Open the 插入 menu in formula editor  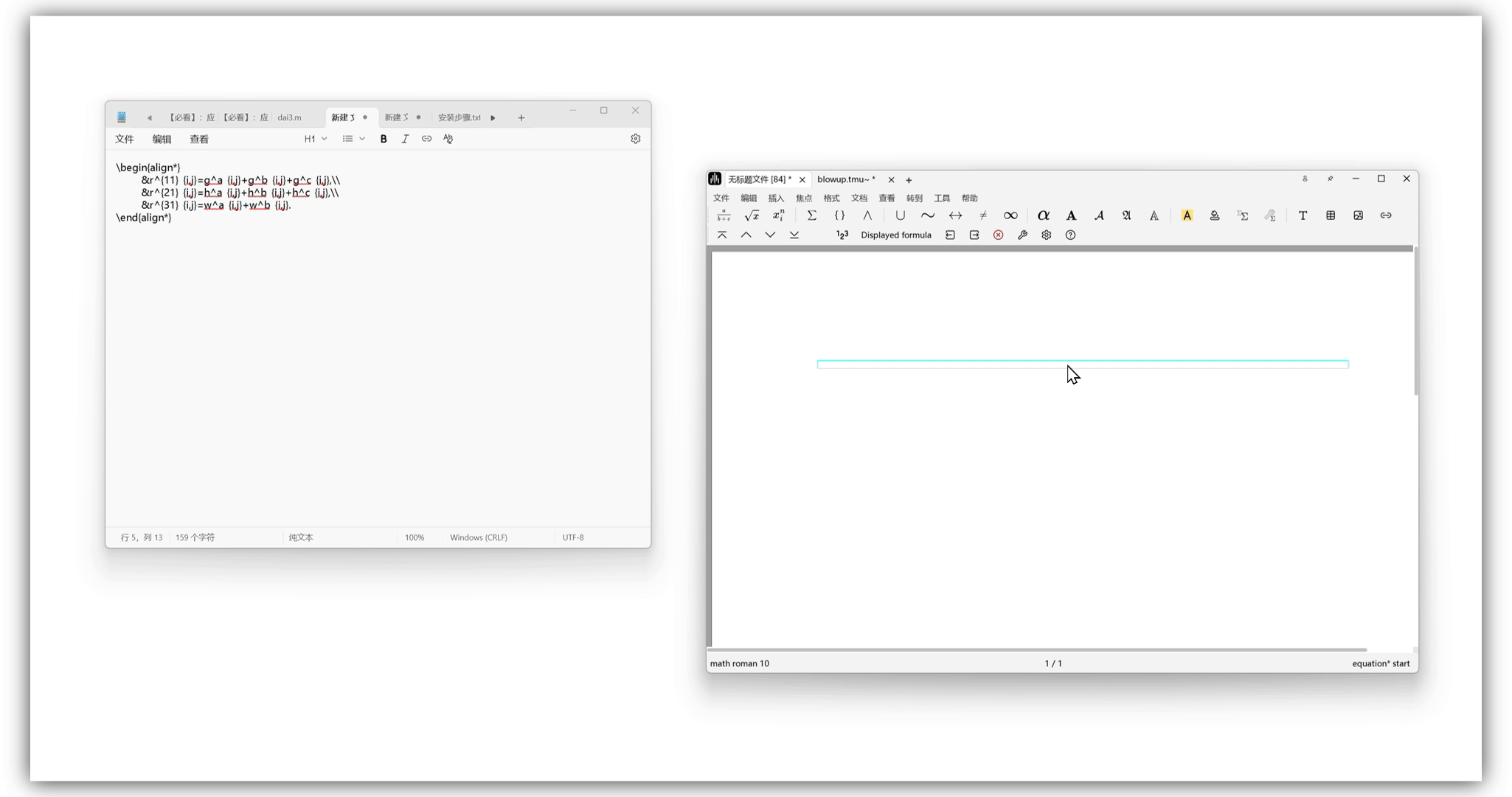click(776, 198)
